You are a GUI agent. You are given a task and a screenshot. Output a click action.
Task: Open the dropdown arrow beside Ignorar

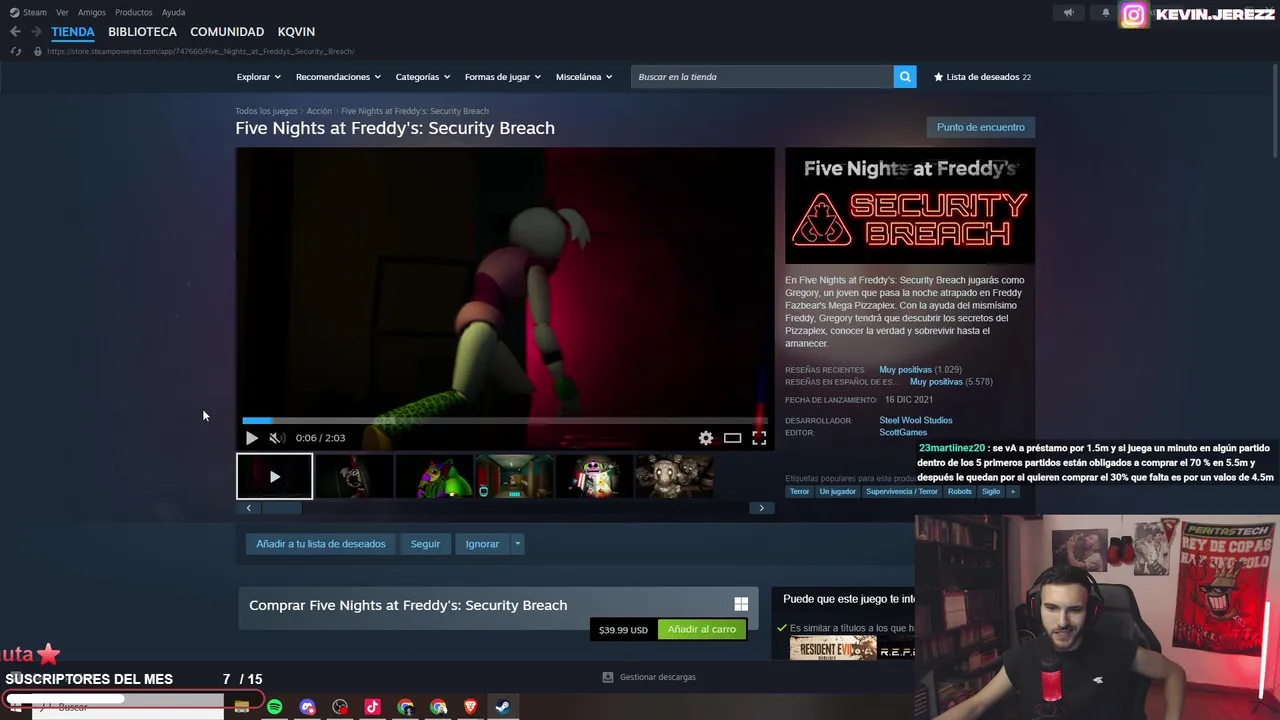coord(517,544)
